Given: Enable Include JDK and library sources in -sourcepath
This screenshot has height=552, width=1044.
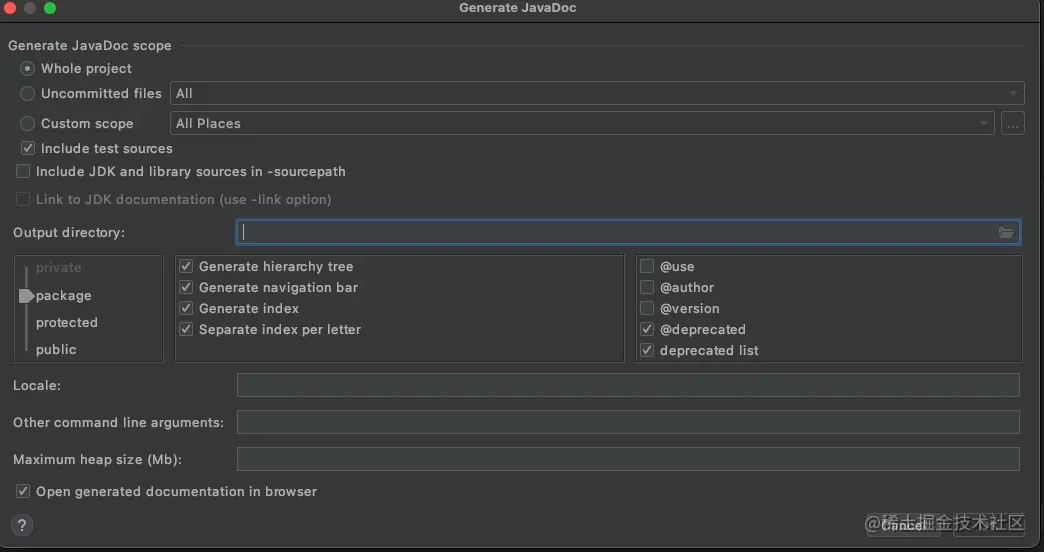Looking at the screenshot, I should 23,172.
